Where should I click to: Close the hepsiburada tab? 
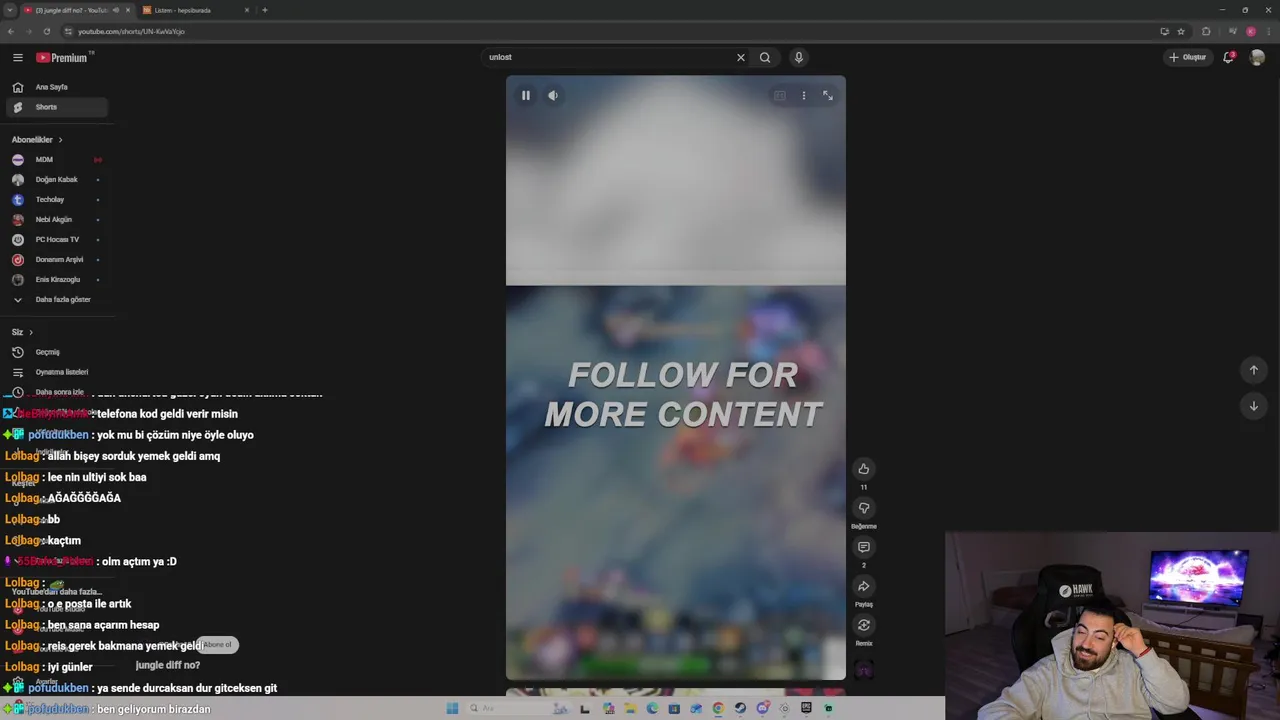click(x=246, y=10)
